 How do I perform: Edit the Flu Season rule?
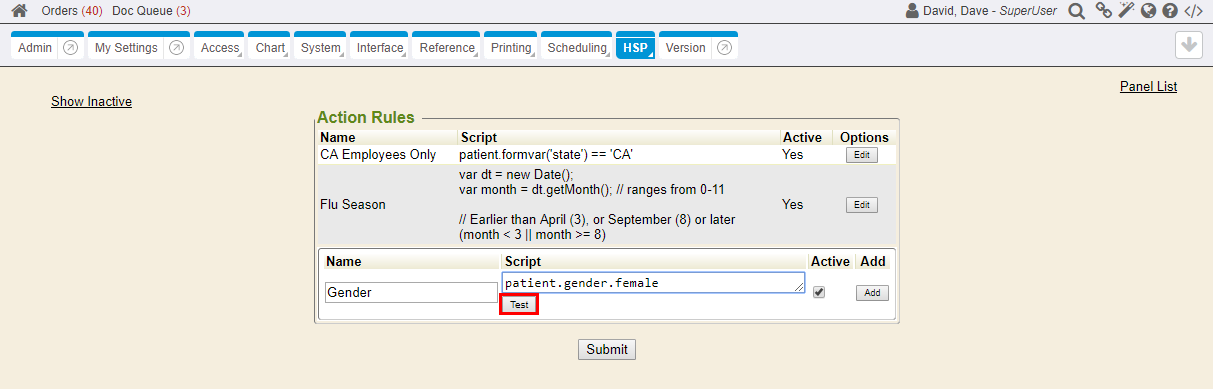coord(862,205)
